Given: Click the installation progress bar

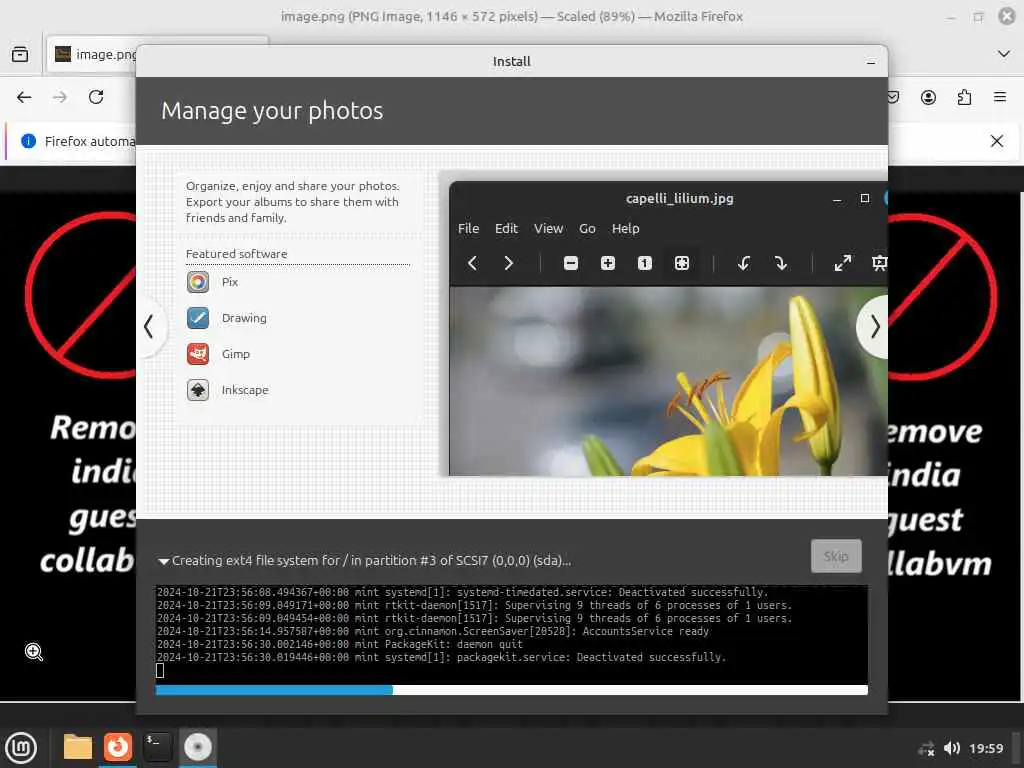Looking at the screenshot, I should point(511,690).
